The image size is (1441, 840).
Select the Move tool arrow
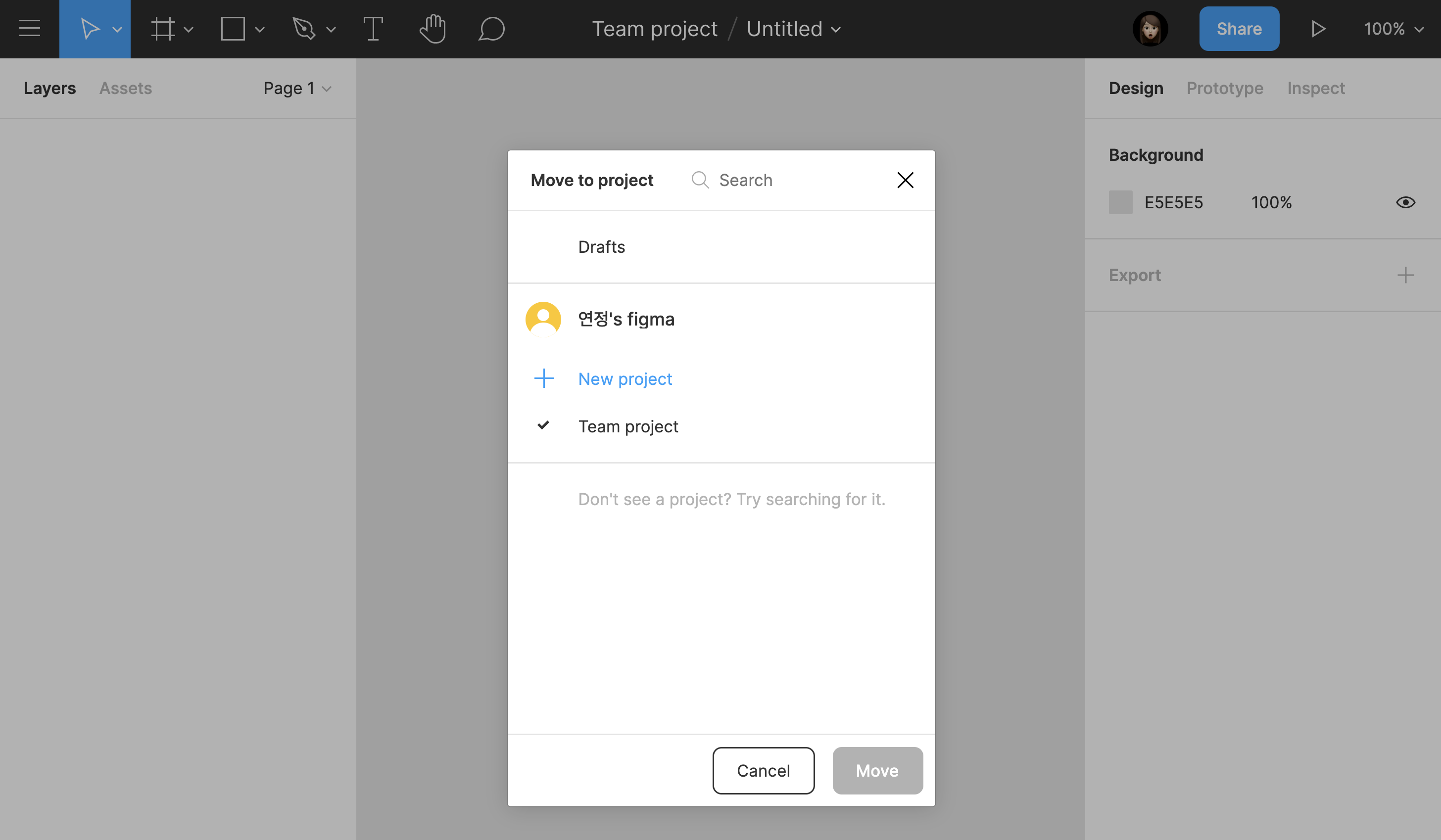[90, 29]
